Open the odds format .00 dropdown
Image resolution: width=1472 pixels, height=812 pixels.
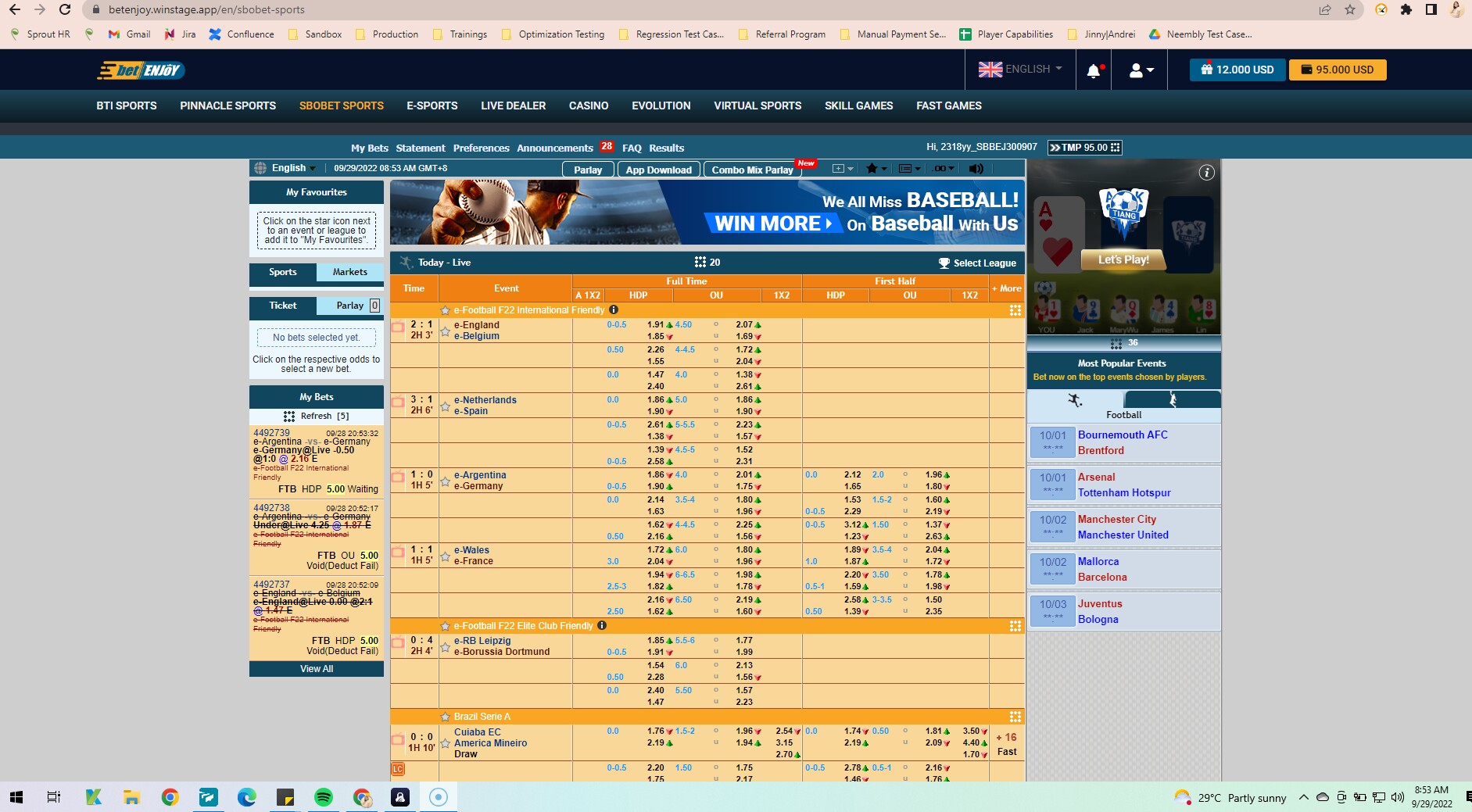941,168
